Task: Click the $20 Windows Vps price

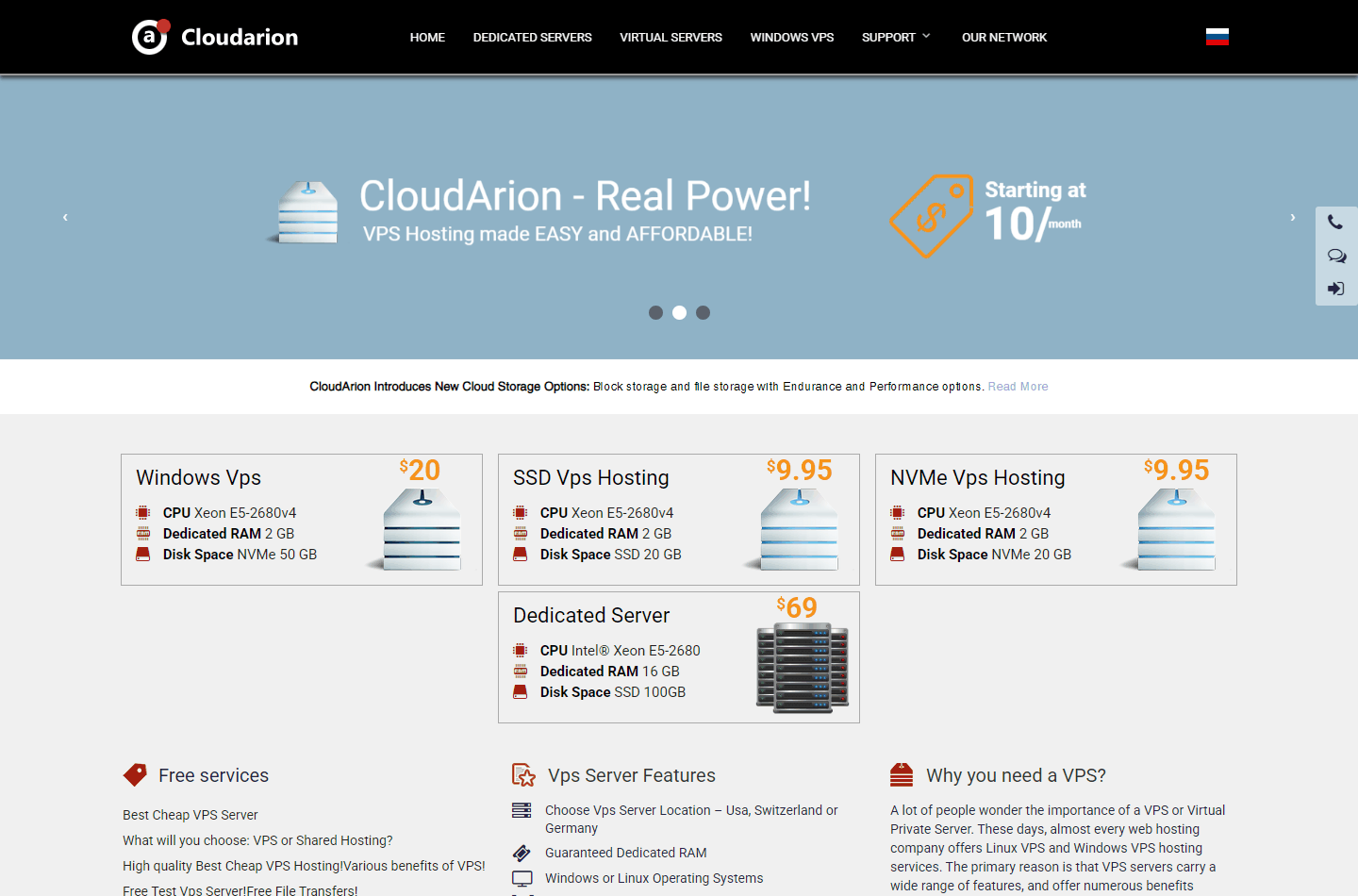Action: (x=420, y=470)
